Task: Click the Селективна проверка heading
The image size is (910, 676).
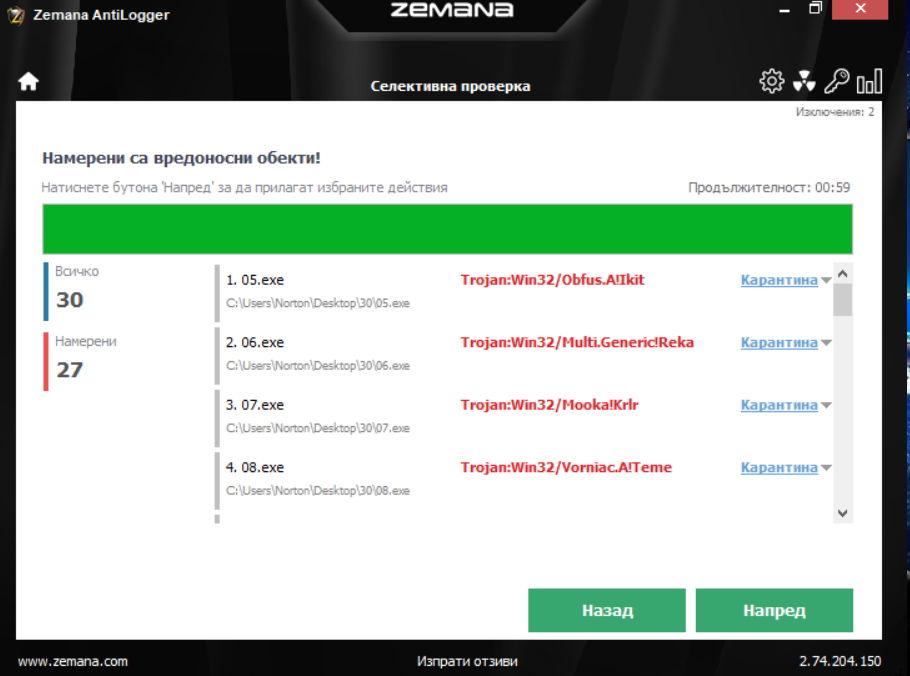Action: click(450, 86)
